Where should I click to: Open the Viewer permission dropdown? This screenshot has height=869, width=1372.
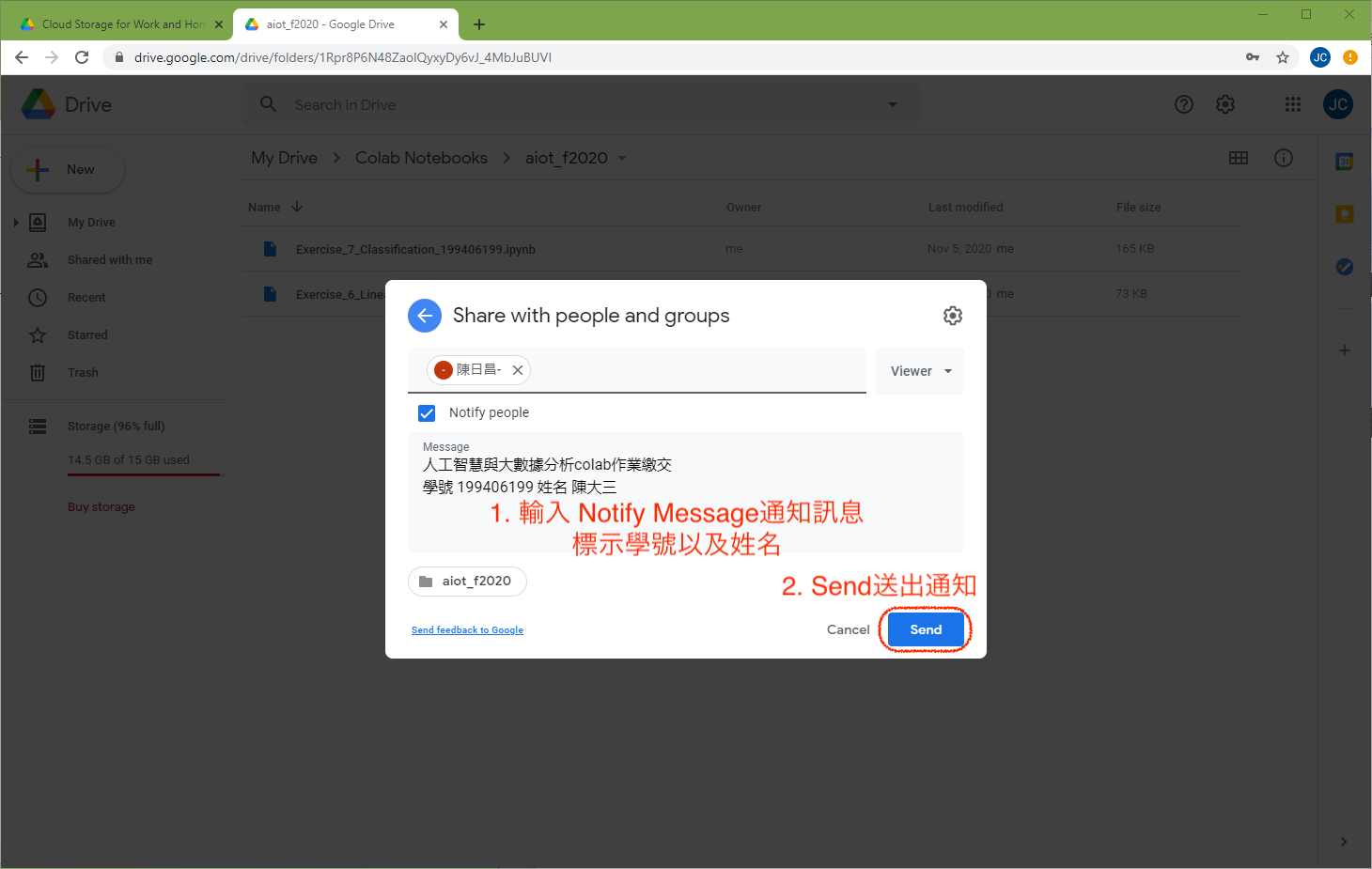pos(920,371)
